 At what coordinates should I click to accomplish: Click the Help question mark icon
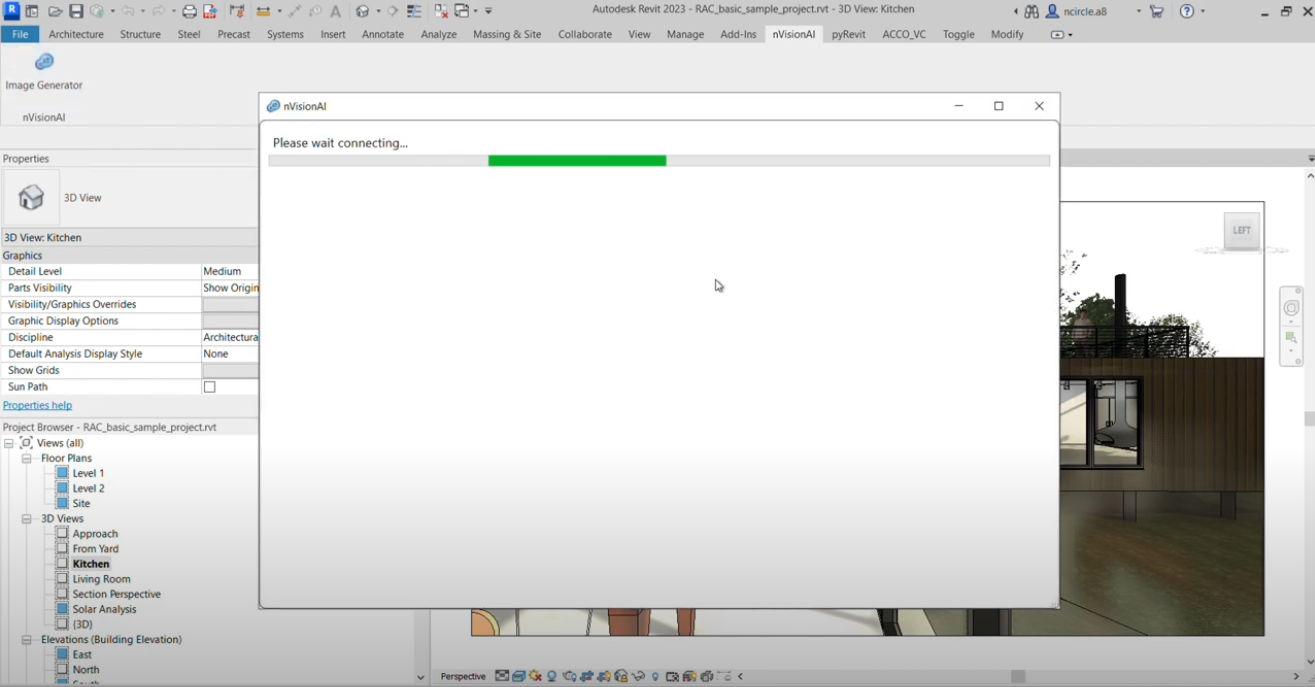[1186, 11]
